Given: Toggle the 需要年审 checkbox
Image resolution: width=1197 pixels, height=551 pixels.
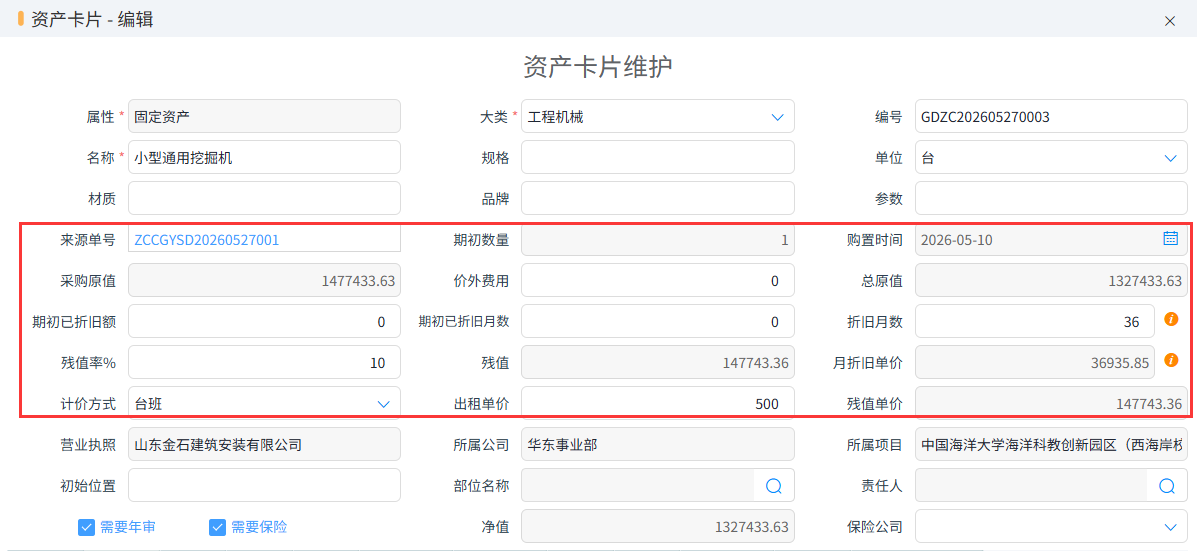Looking at the screenshot, I should pos(86,527).
